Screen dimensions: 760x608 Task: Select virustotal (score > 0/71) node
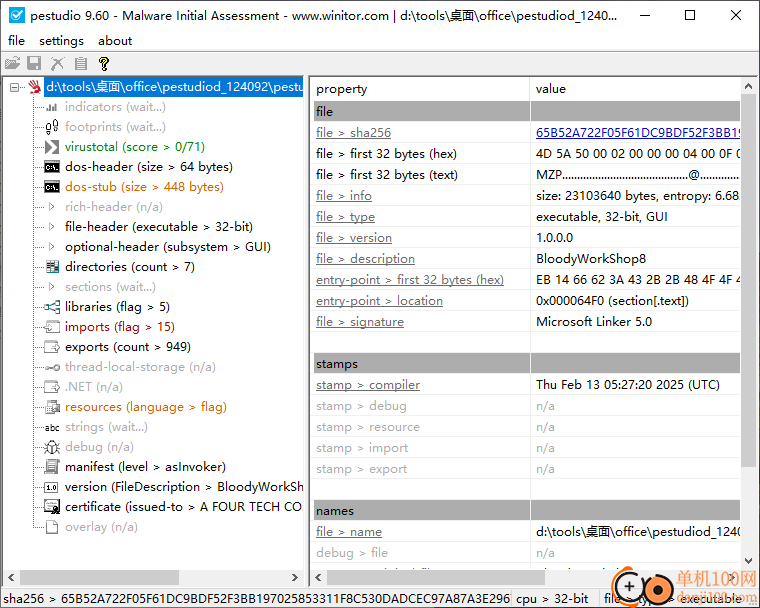point(135,147)
